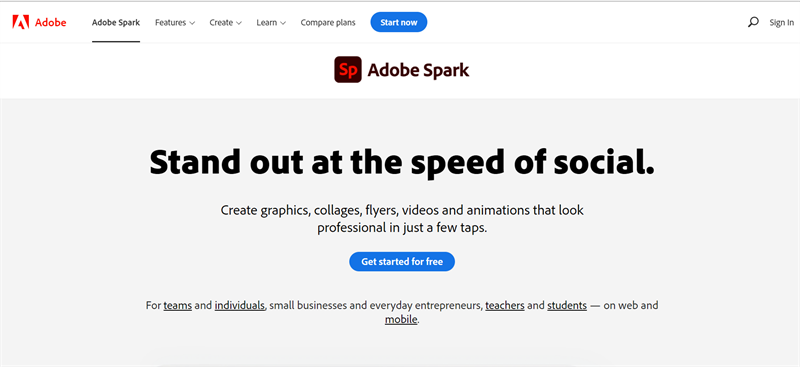Image resolution: width=800 pixels, height=367 pixels.
Task: Click the 'Stand out at the speed of social.' headline
Action: pyautogui.click(x=402, y=162)
